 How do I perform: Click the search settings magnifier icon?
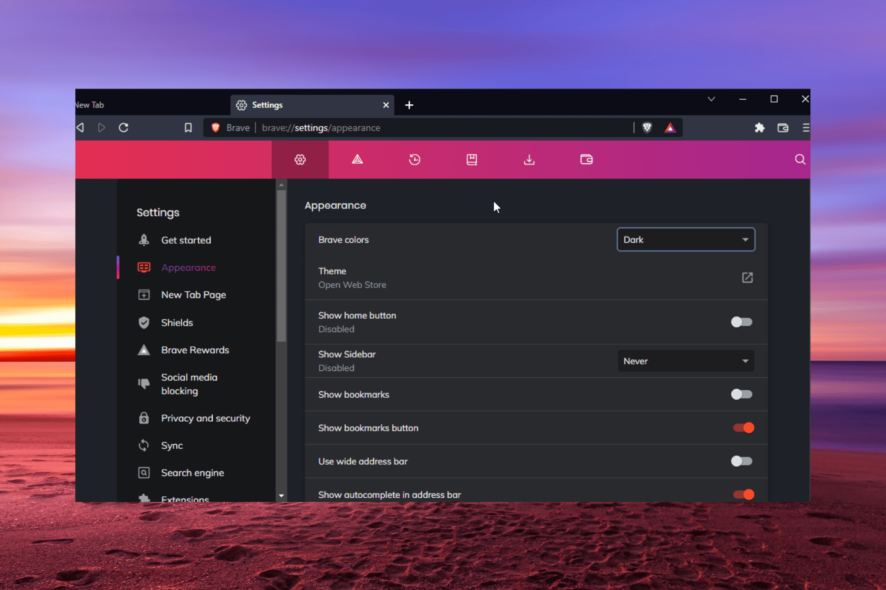(x=800, y=159)
